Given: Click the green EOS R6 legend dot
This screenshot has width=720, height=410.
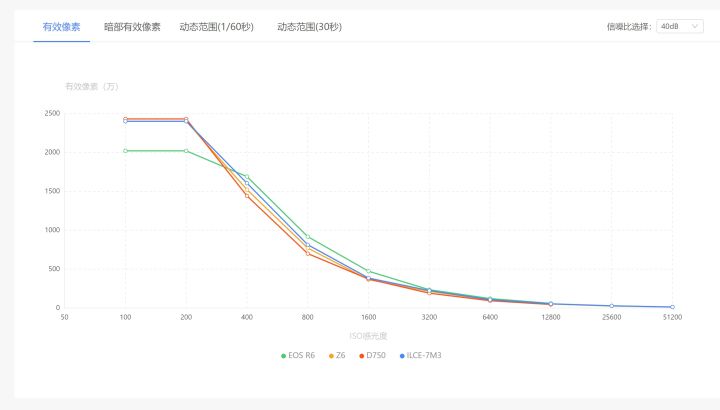Looking at the screenshot, I should coord(283,355).
